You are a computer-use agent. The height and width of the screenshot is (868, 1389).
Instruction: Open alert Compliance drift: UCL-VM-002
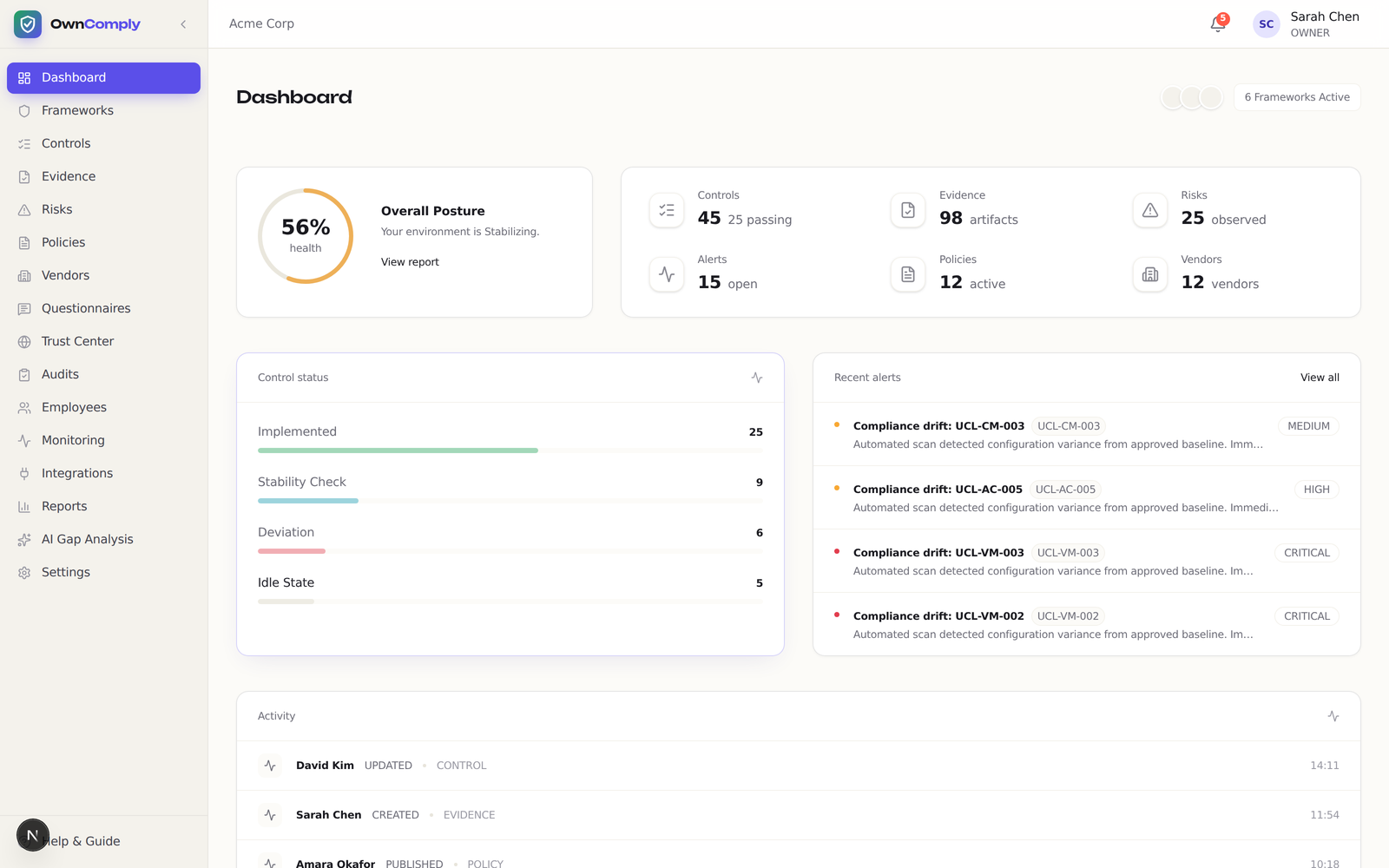click(x=1087, y=624)
